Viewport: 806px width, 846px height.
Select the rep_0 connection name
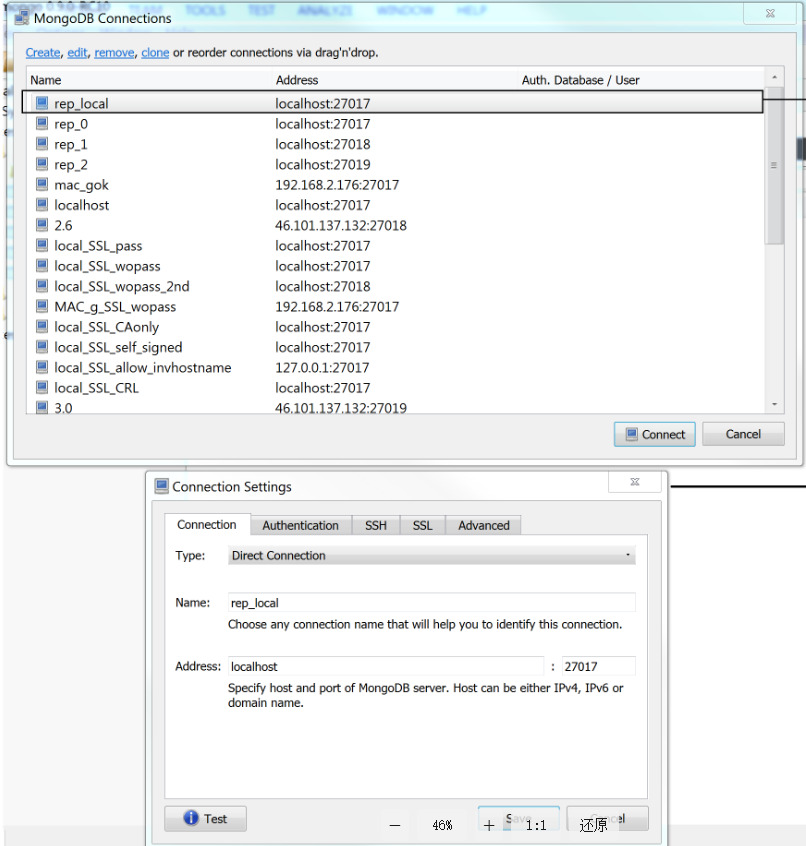pyautogui.click(x=71, y=124)
